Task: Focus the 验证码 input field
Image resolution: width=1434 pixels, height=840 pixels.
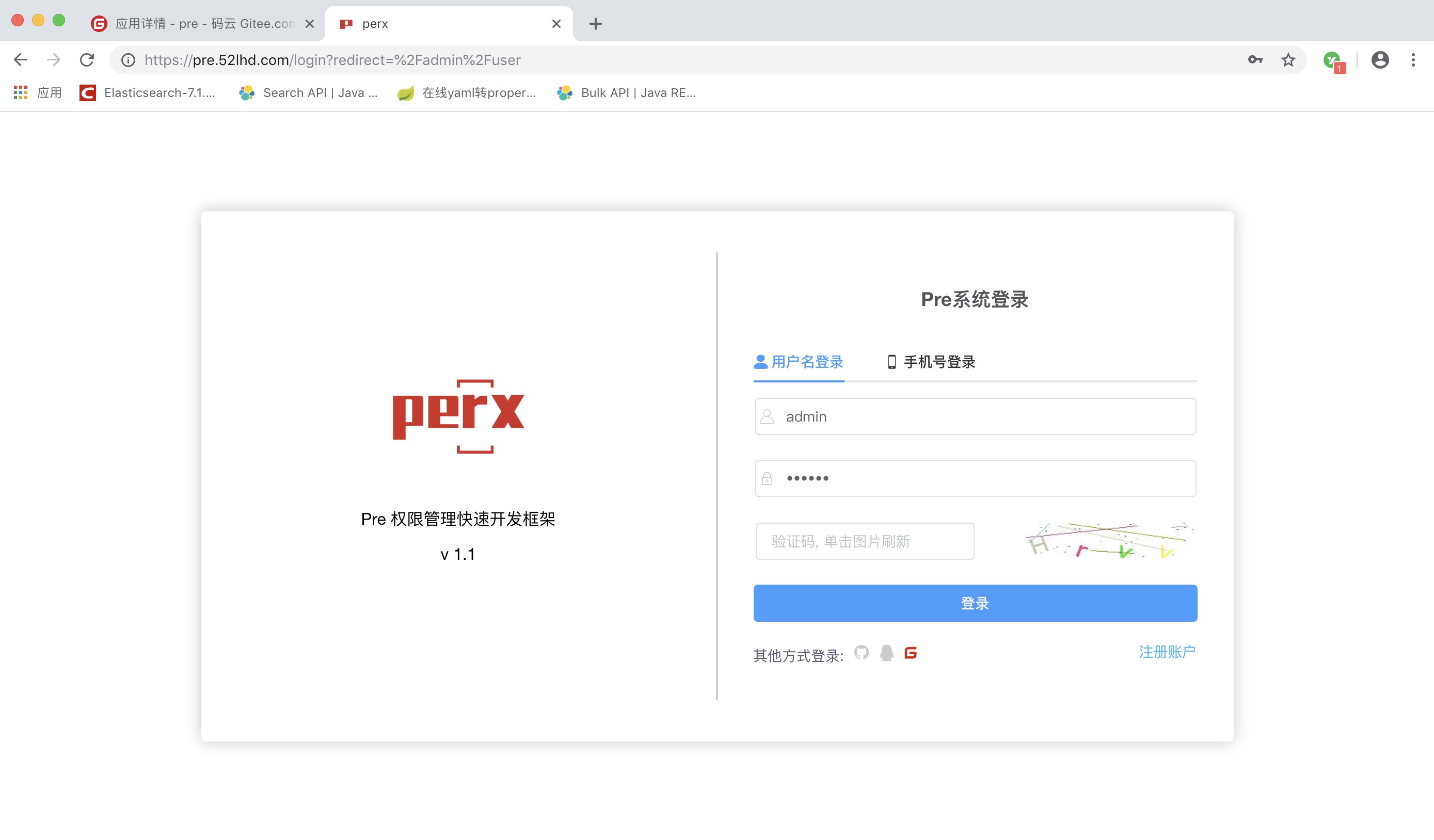Action: pos(865,541)
